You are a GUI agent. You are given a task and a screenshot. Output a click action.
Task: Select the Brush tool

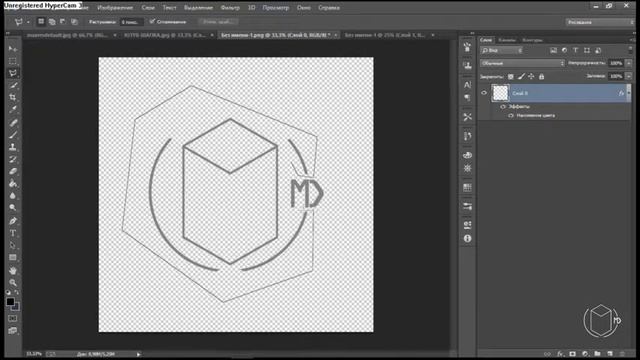(13, 135)
